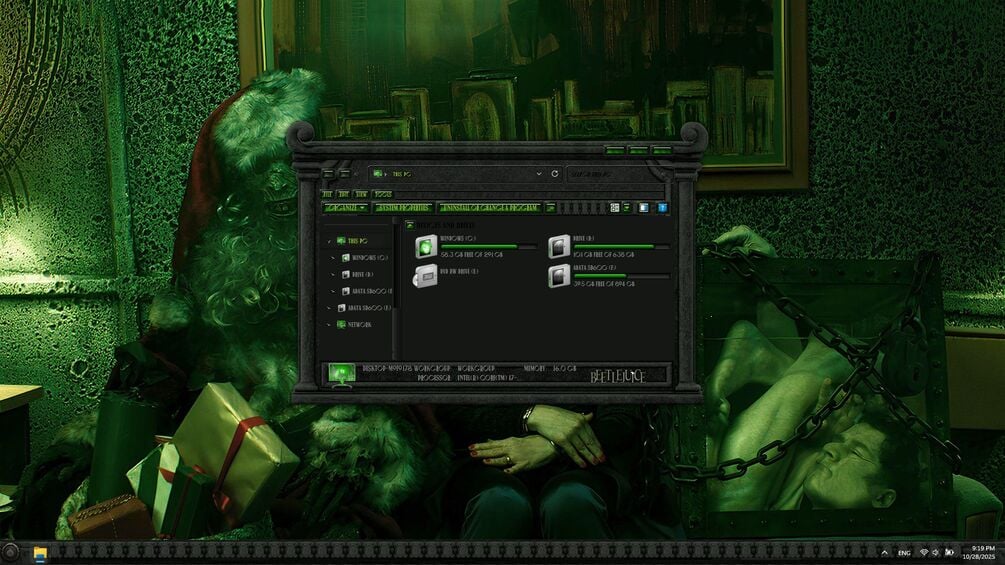This screenshot has height=565, width=1005.
Task: Click '101 GB free of 638 GB' text
Action: tap(604, 255)
